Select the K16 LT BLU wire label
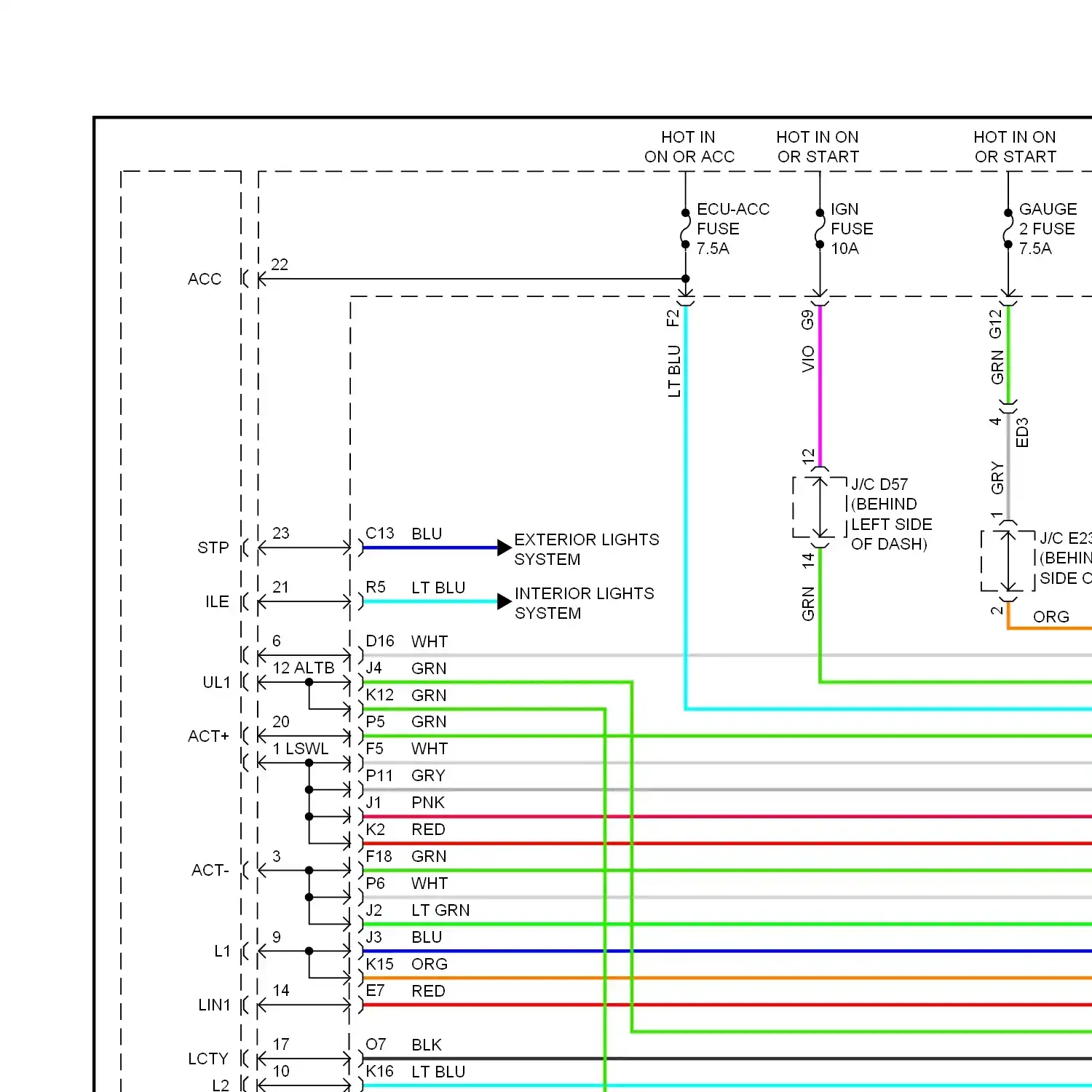 (415, 1072)
